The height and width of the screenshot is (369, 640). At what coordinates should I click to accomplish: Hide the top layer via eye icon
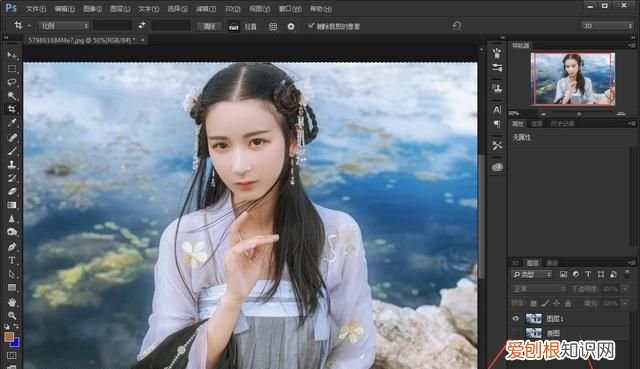point(516,318)
